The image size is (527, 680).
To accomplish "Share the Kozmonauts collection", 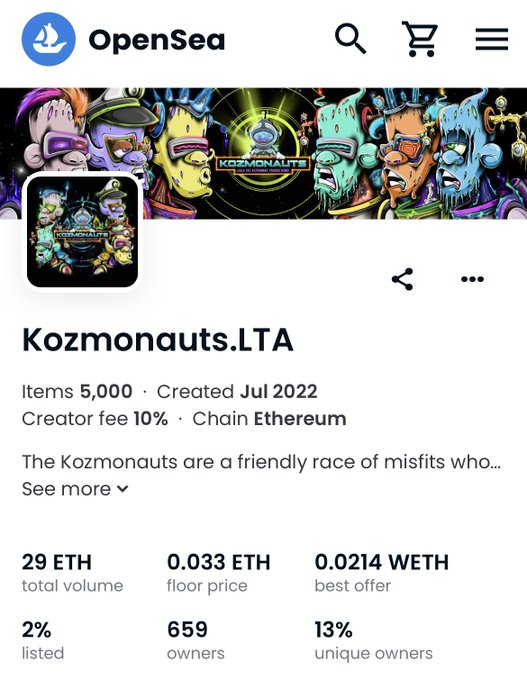I will pyautogui.click(x=403, y=279).
